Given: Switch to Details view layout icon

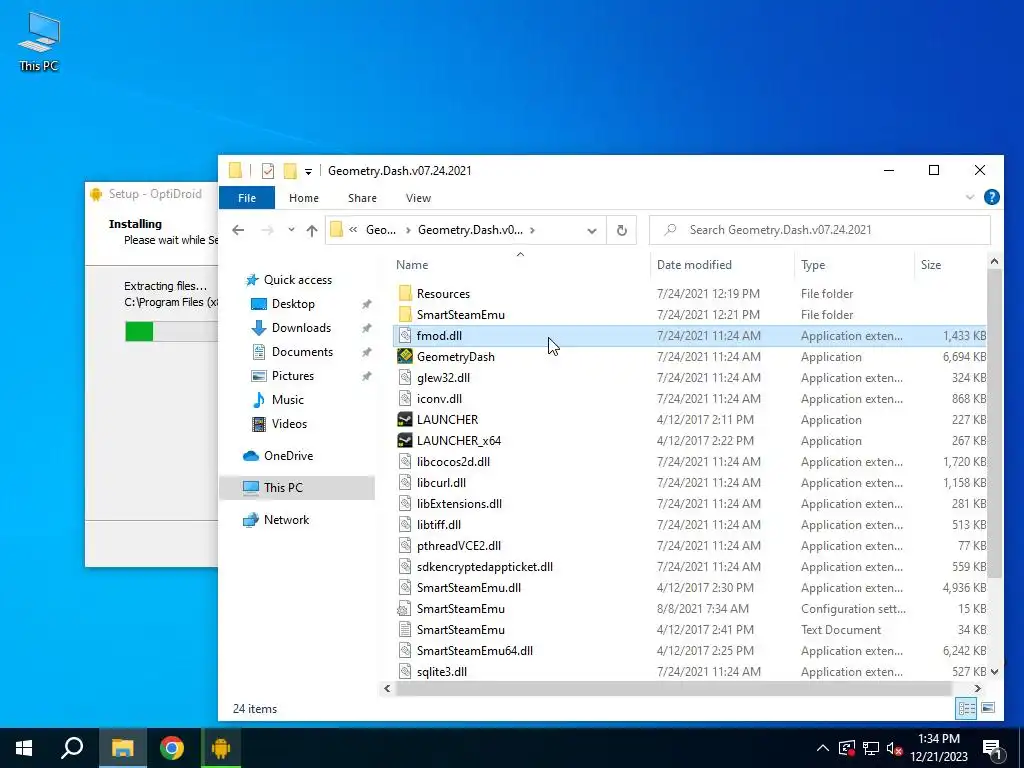Looking at the screenshot, I should click(967, 708).
